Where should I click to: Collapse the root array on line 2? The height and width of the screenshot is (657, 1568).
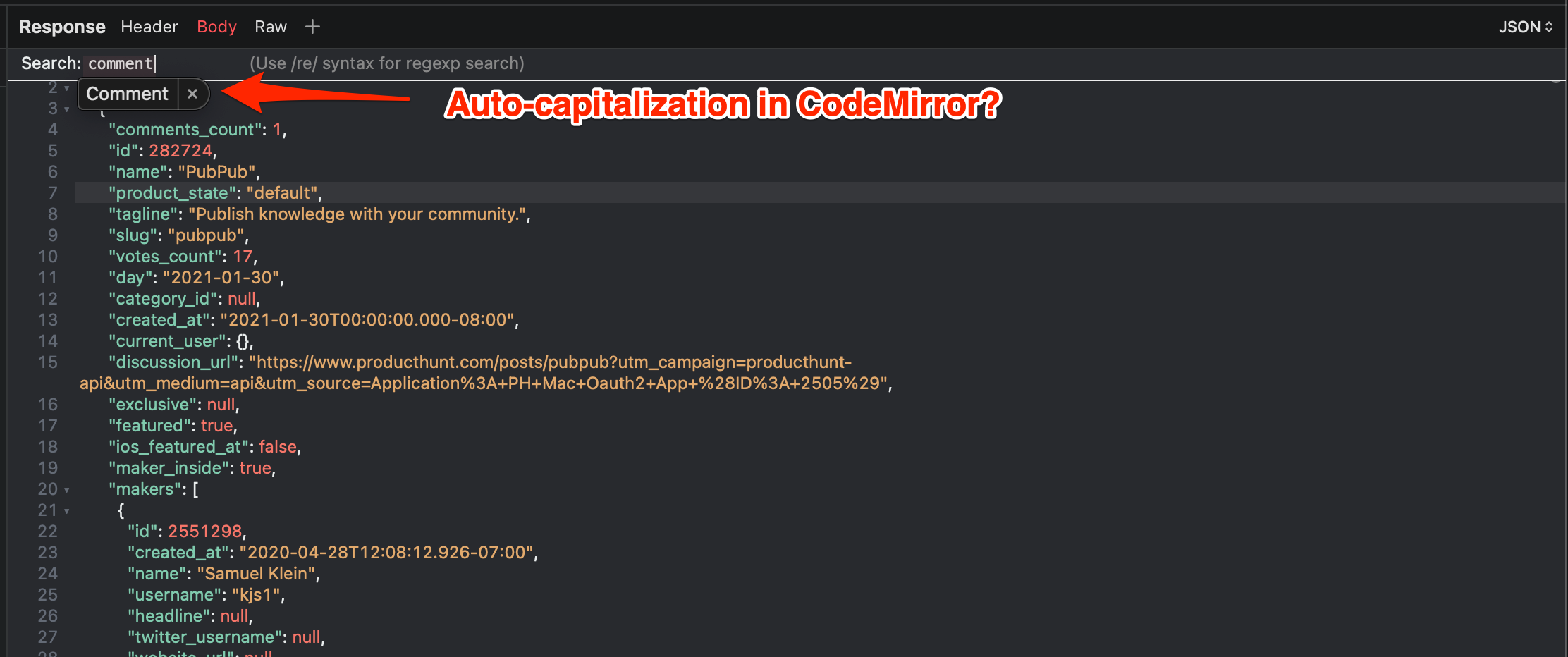(67, 87)
